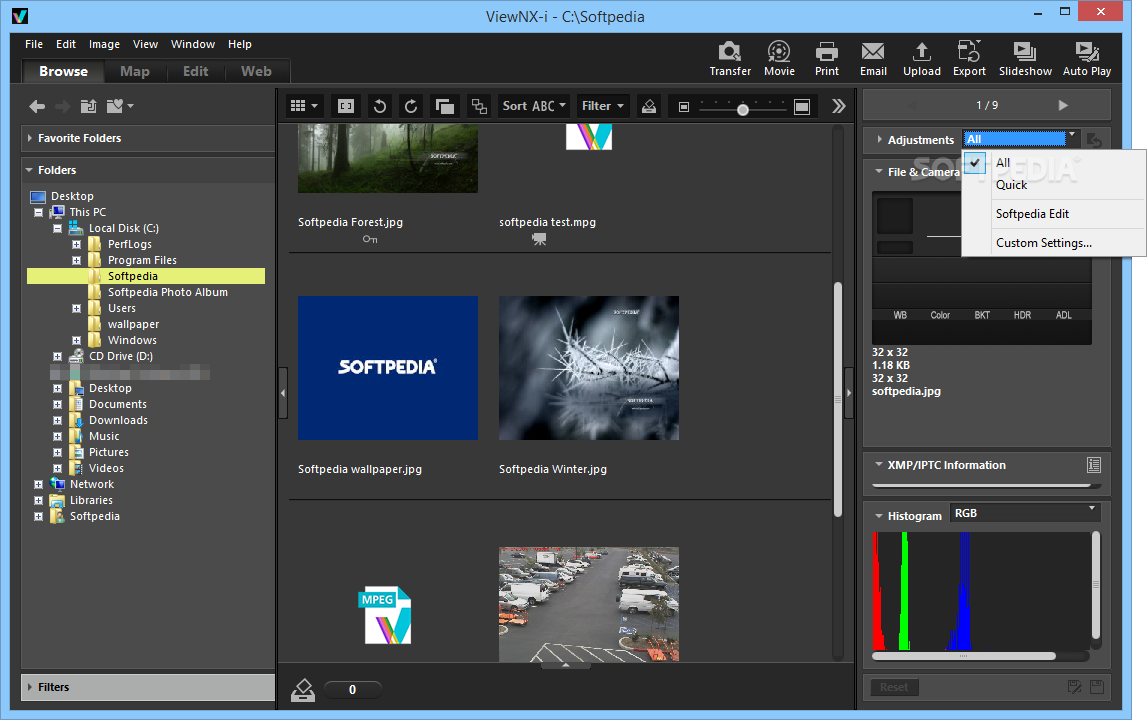Go to next image in 1/9 navigator

[x=1063, y=105]
